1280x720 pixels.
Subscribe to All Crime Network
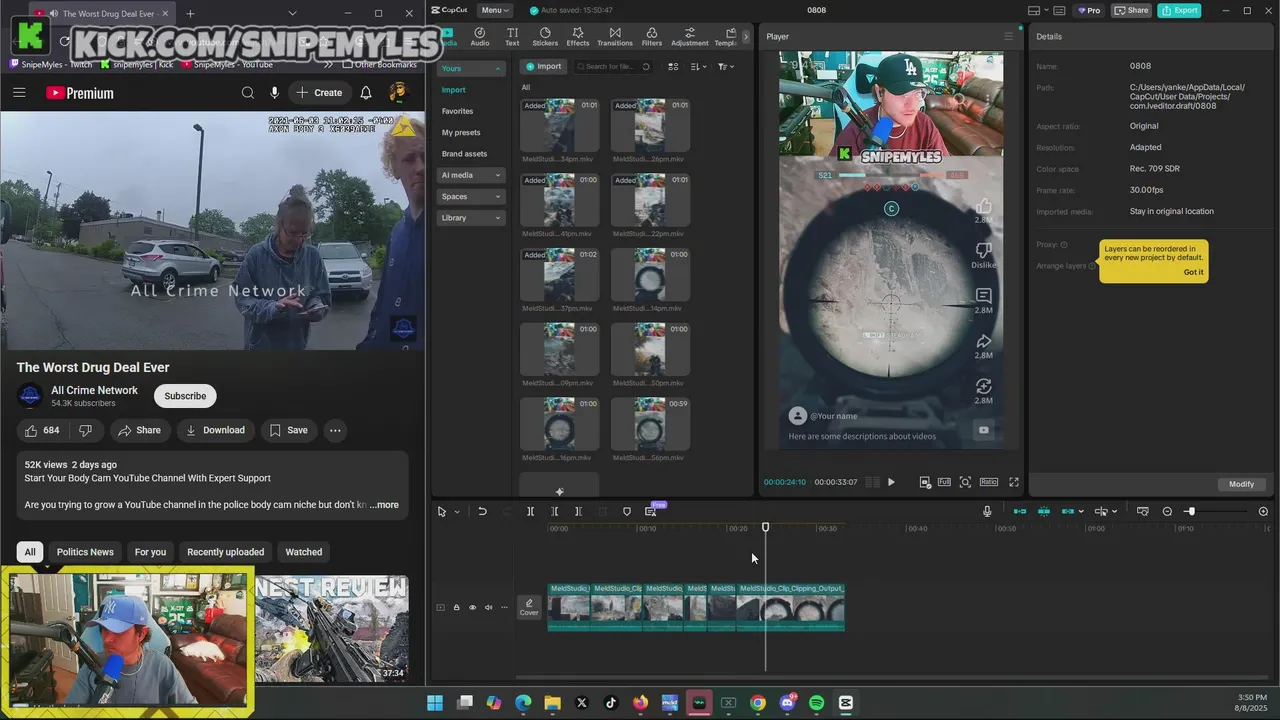(x=185, y=396)
